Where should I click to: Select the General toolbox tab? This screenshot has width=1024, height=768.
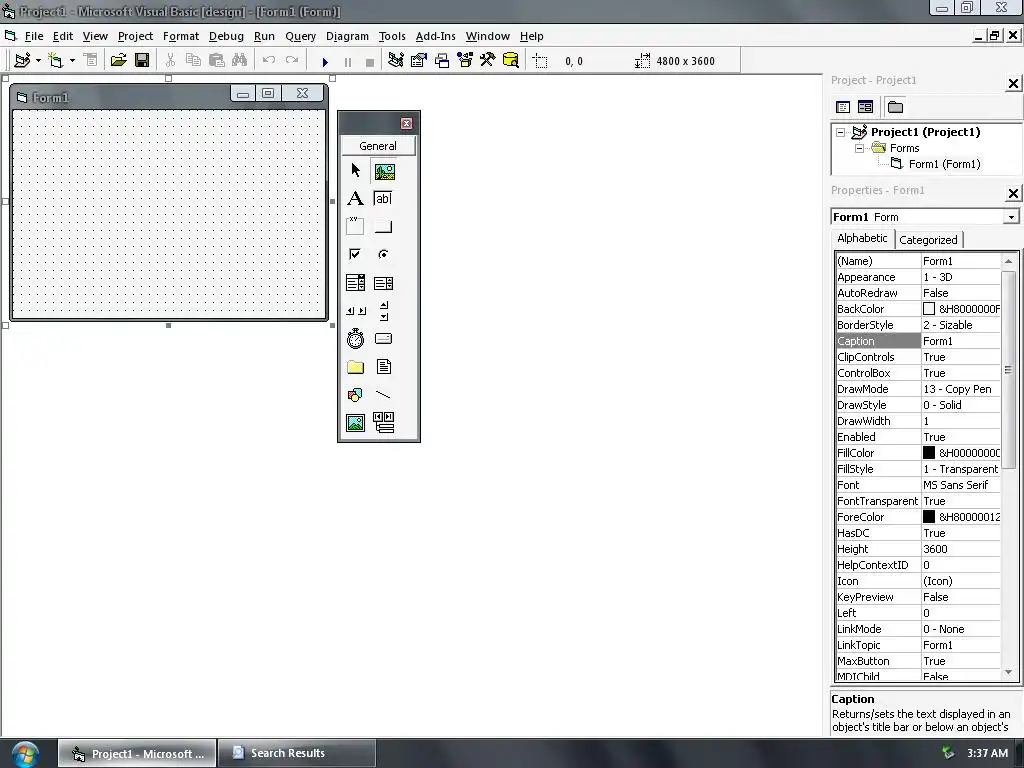[378, 146]
